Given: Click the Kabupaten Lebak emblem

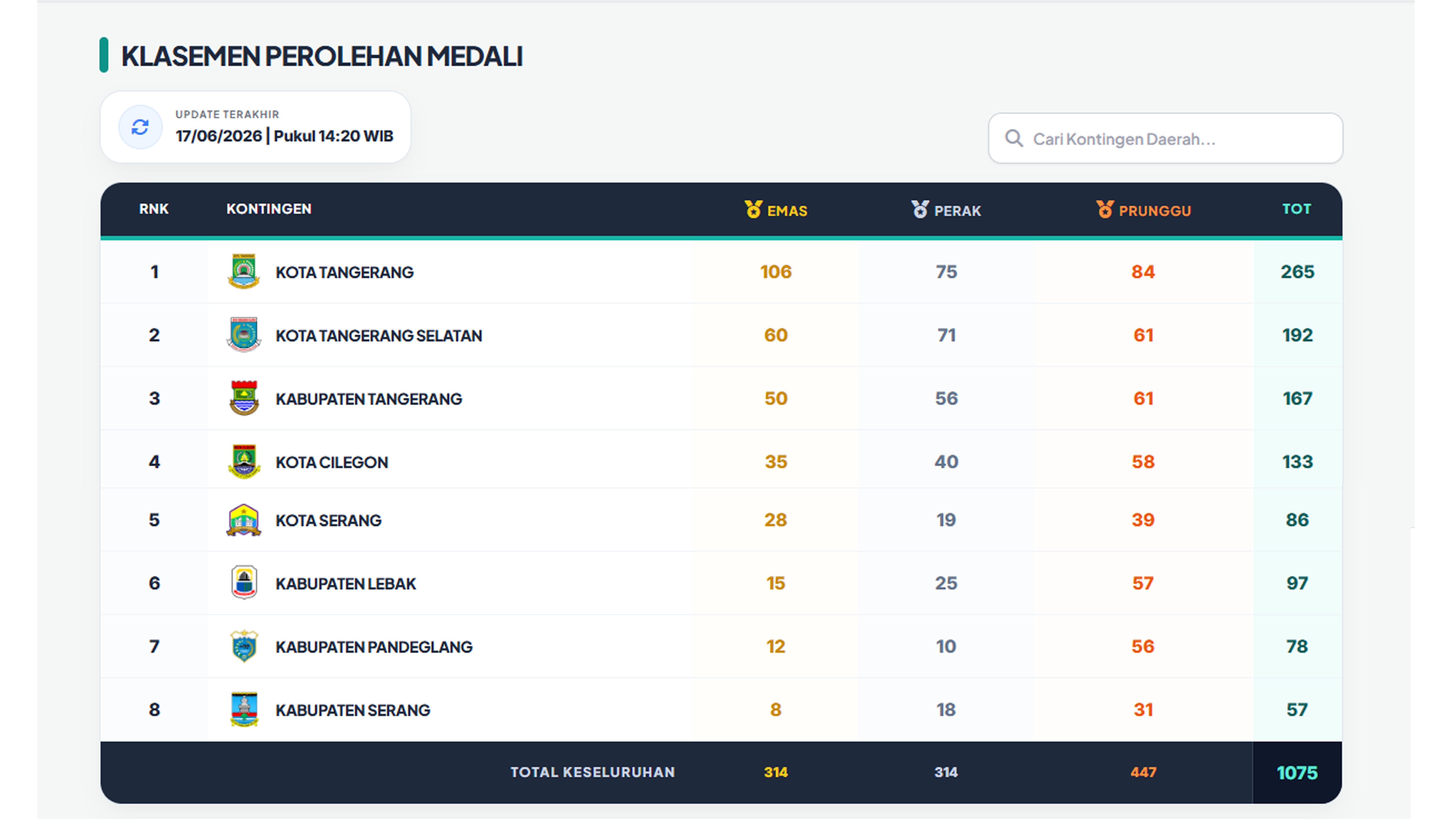Looking at the screenshot, I should tap(244, 582).
